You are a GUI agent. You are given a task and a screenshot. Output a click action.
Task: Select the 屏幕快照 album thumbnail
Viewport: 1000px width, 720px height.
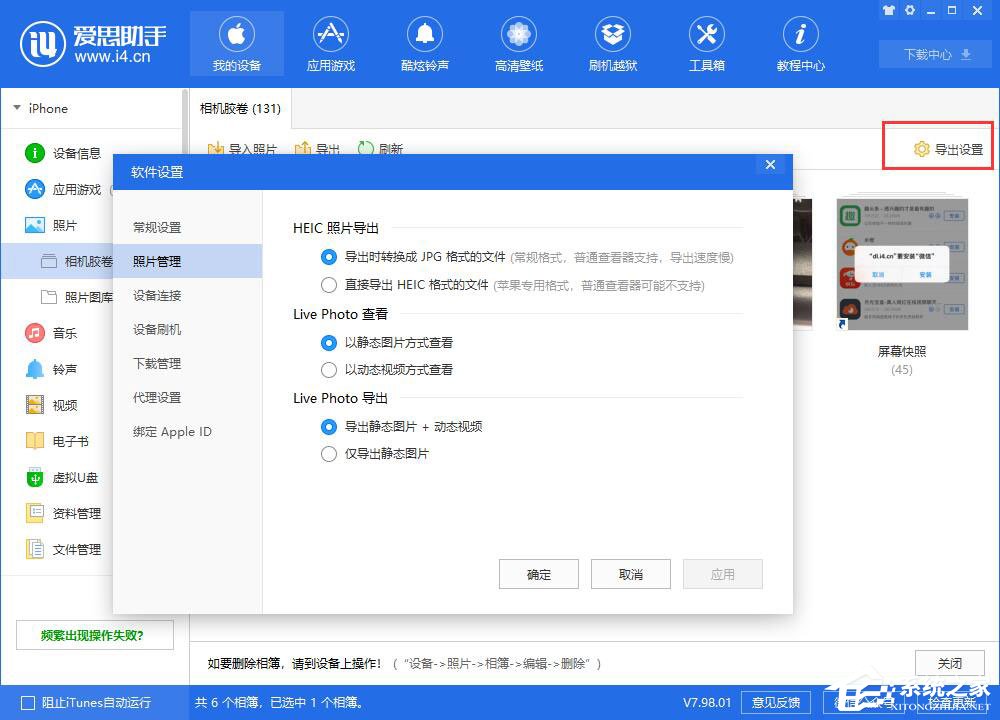[x=902, y=263]
